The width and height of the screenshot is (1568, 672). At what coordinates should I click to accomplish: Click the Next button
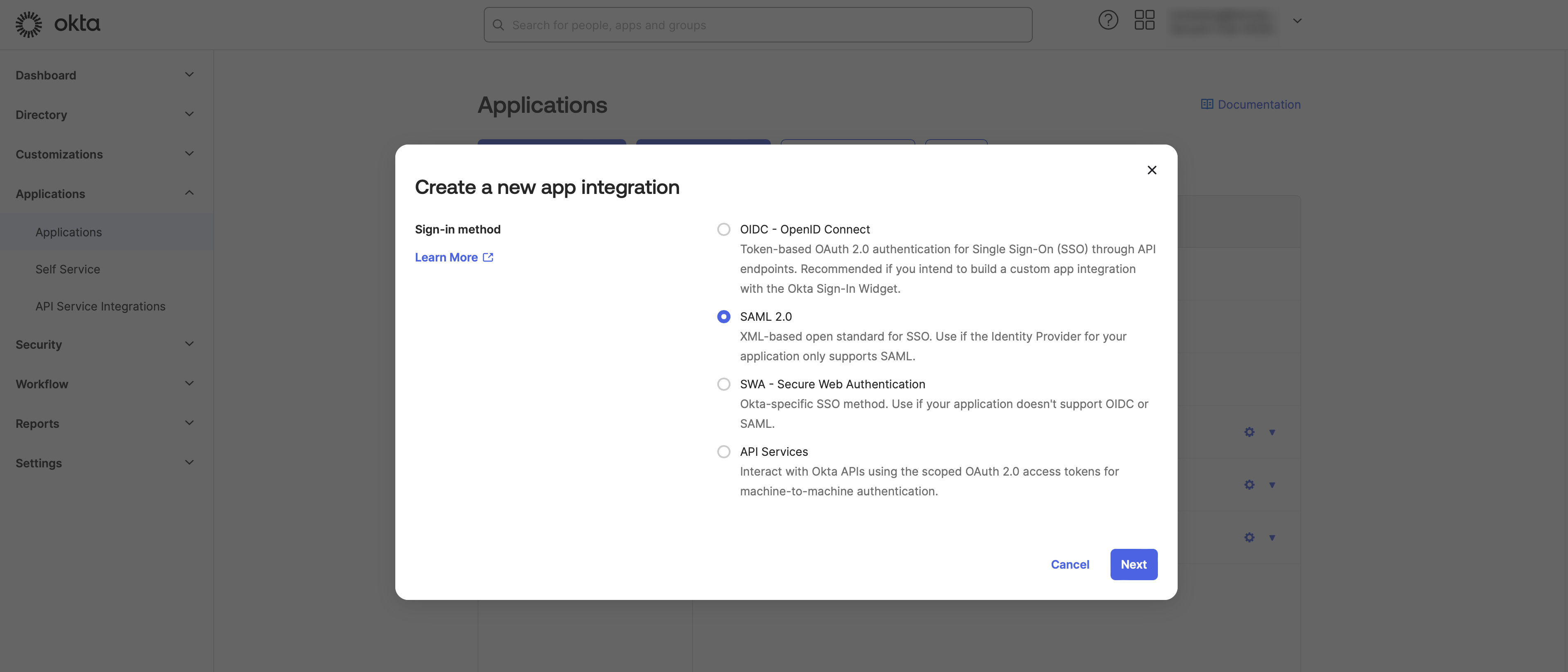pos(1134,564)
